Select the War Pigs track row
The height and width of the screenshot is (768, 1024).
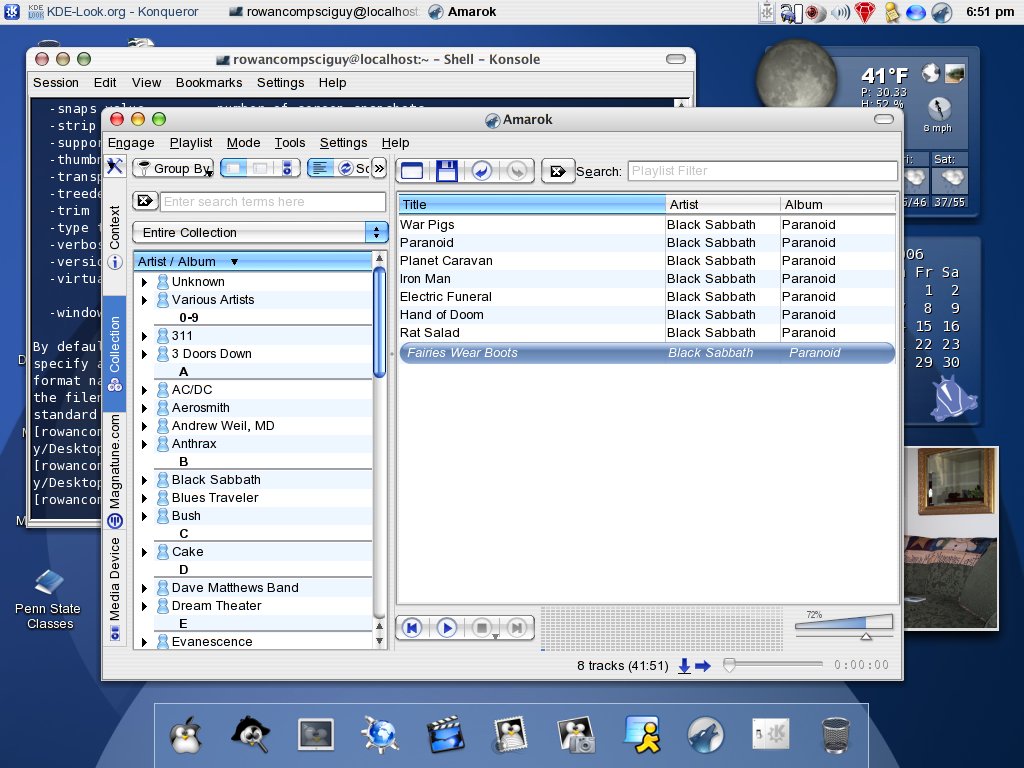[x=647, y=225]
